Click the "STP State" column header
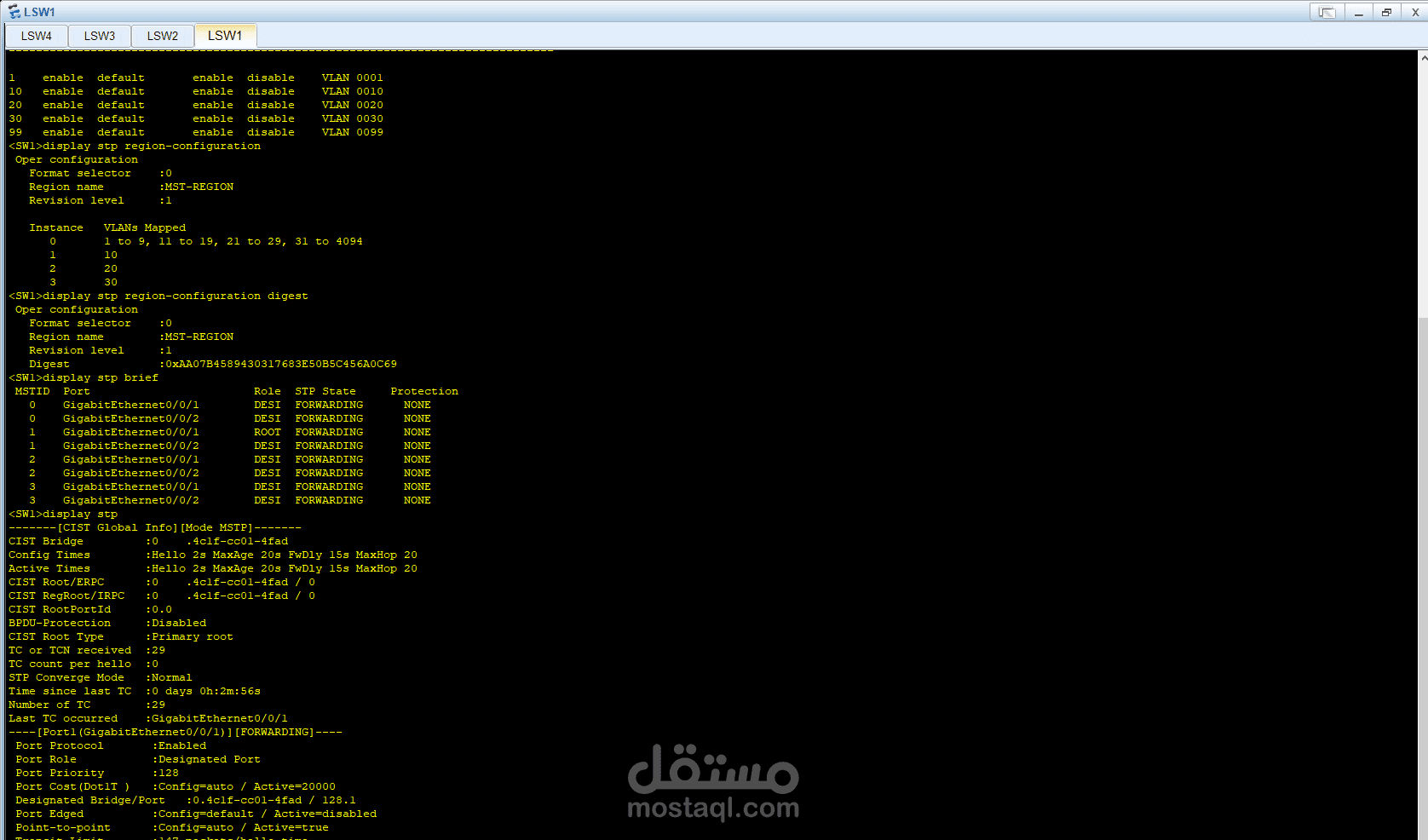This screenshot has width=1428, height=840. [x=325, y=391]
